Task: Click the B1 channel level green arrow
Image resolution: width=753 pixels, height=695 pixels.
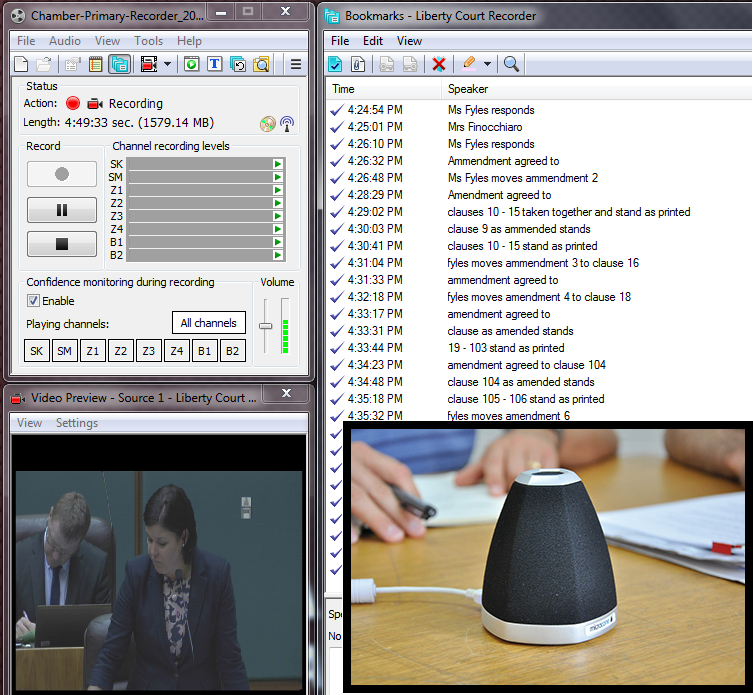Action: [278, 242]
